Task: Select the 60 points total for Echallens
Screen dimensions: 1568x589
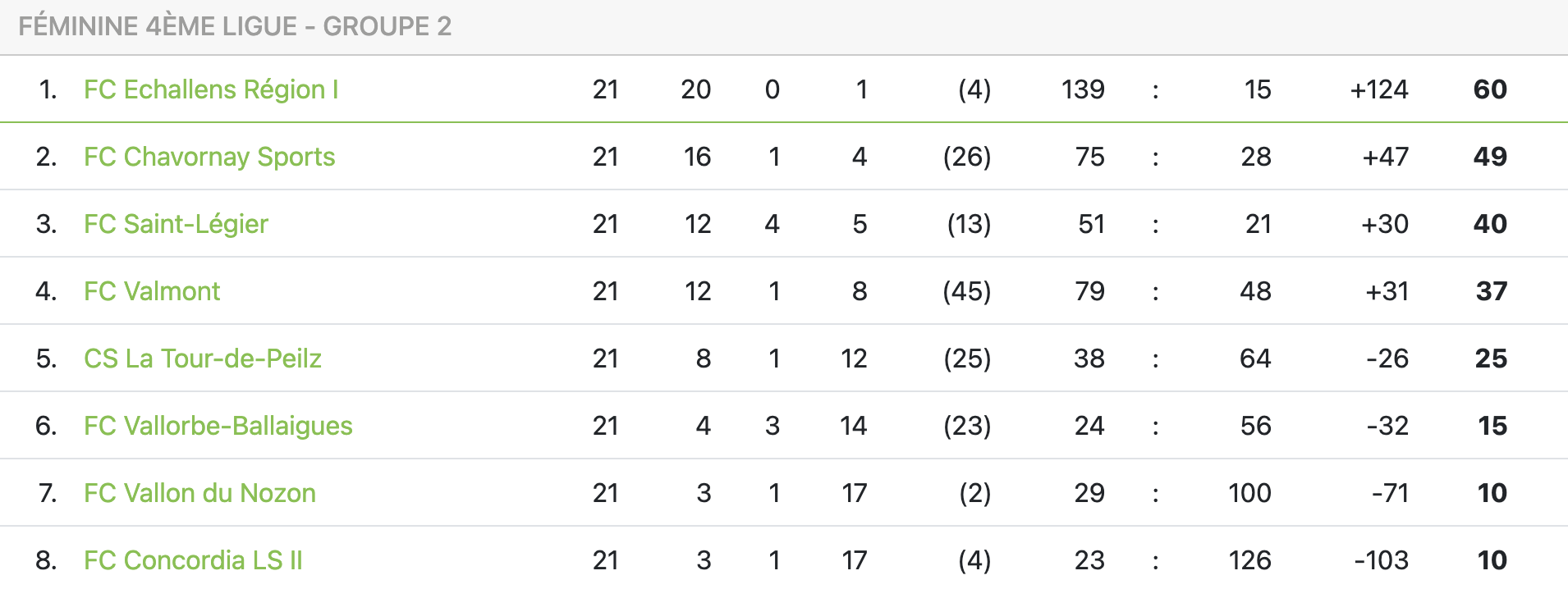Action: [x=1490, y=89]
